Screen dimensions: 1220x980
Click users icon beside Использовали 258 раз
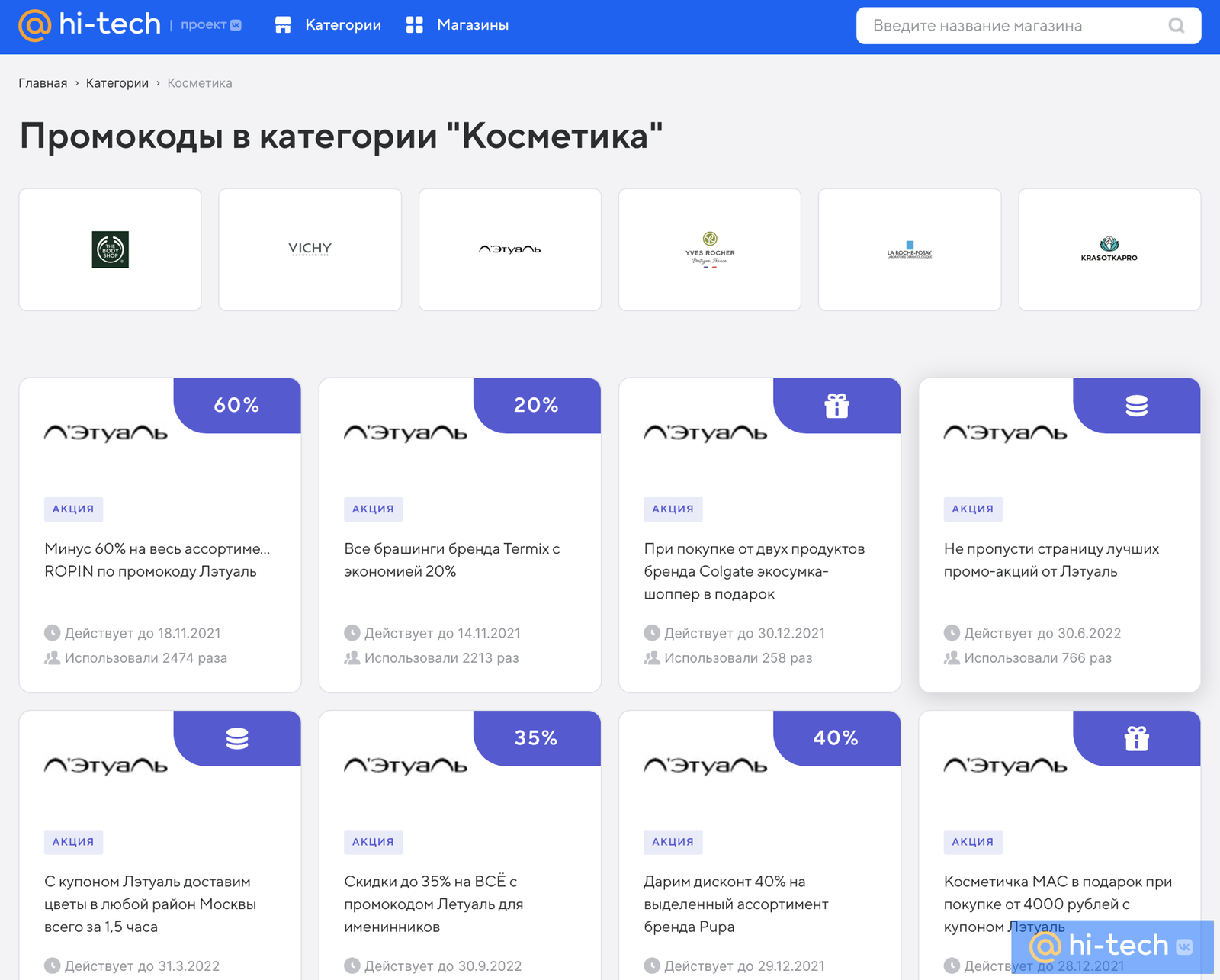tap(652, 657)
